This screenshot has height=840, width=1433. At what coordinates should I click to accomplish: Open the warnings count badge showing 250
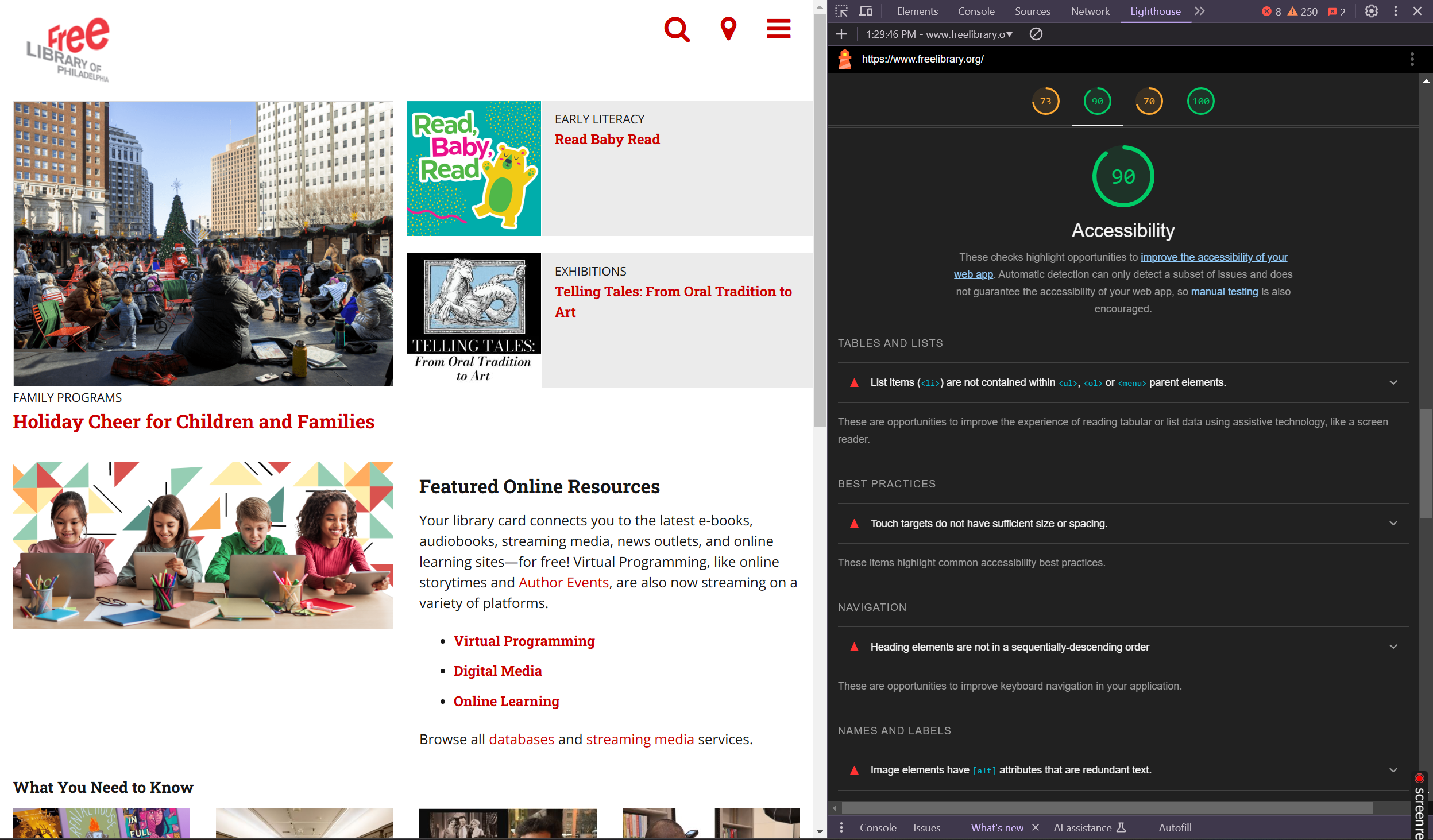1302,11
